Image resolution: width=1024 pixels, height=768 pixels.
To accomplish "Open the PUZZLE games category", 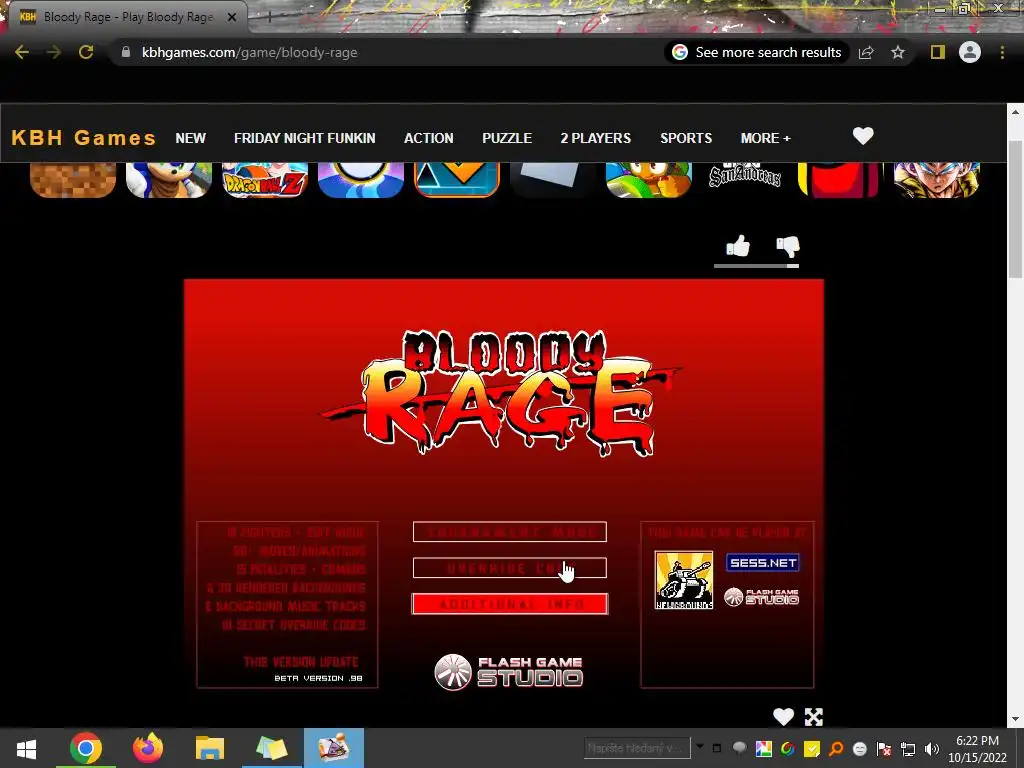I will (x=507, y=138).
